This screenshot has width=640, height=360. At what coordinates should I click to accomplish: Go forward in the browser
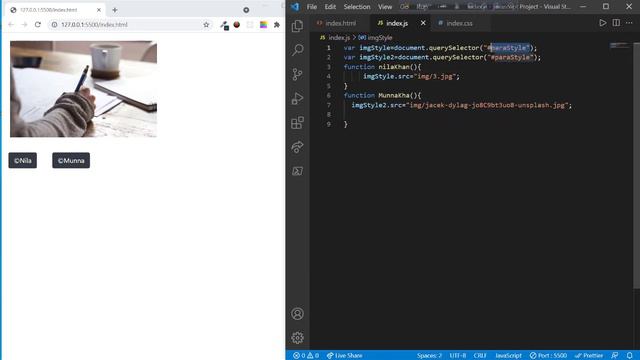(24, 24)
